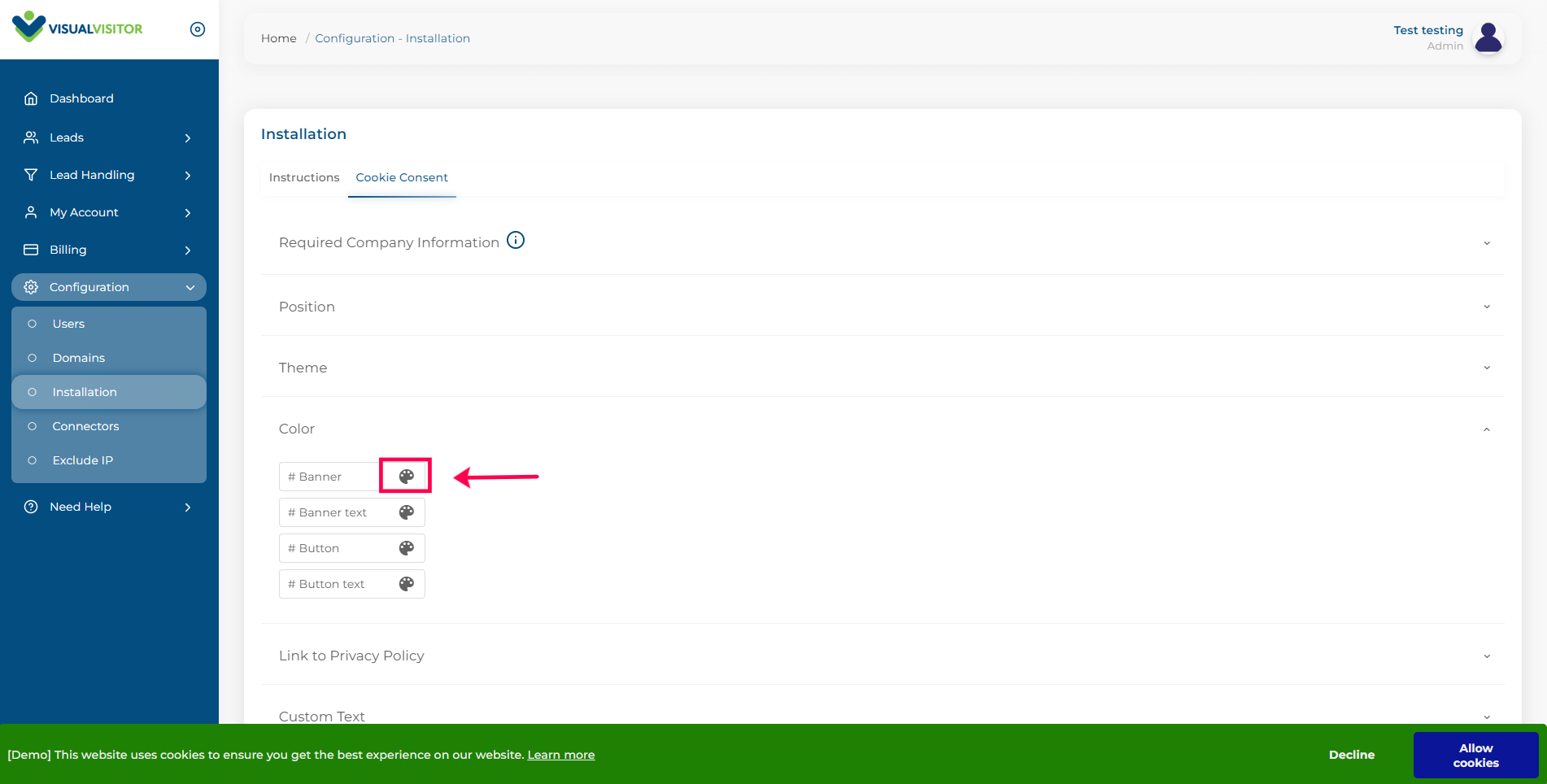This screenshot has height=784, width=1547.
Task: Select the Installation submenu item
Action: coord(109,392)
